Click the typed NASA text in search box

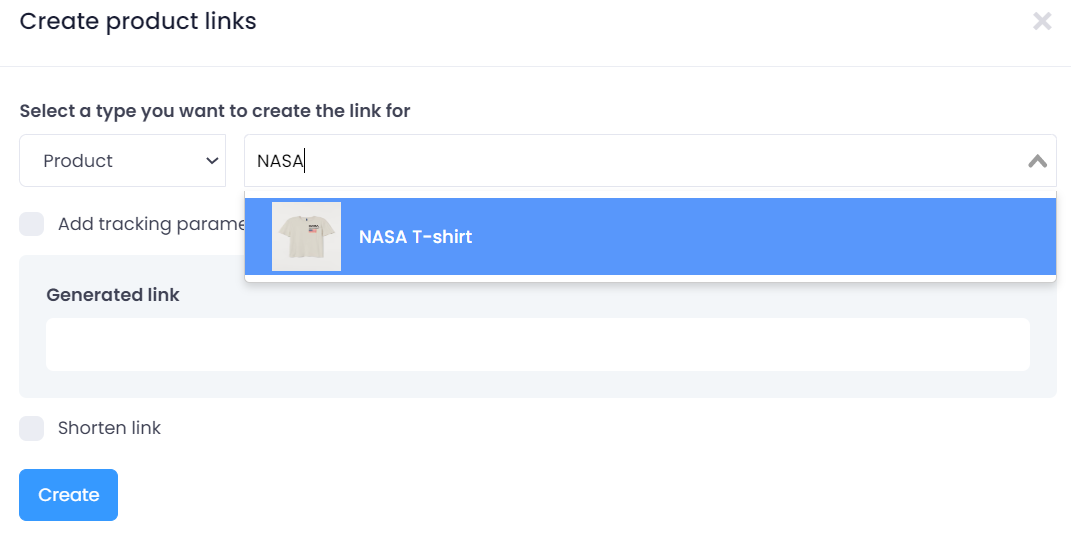pos(280,161)
